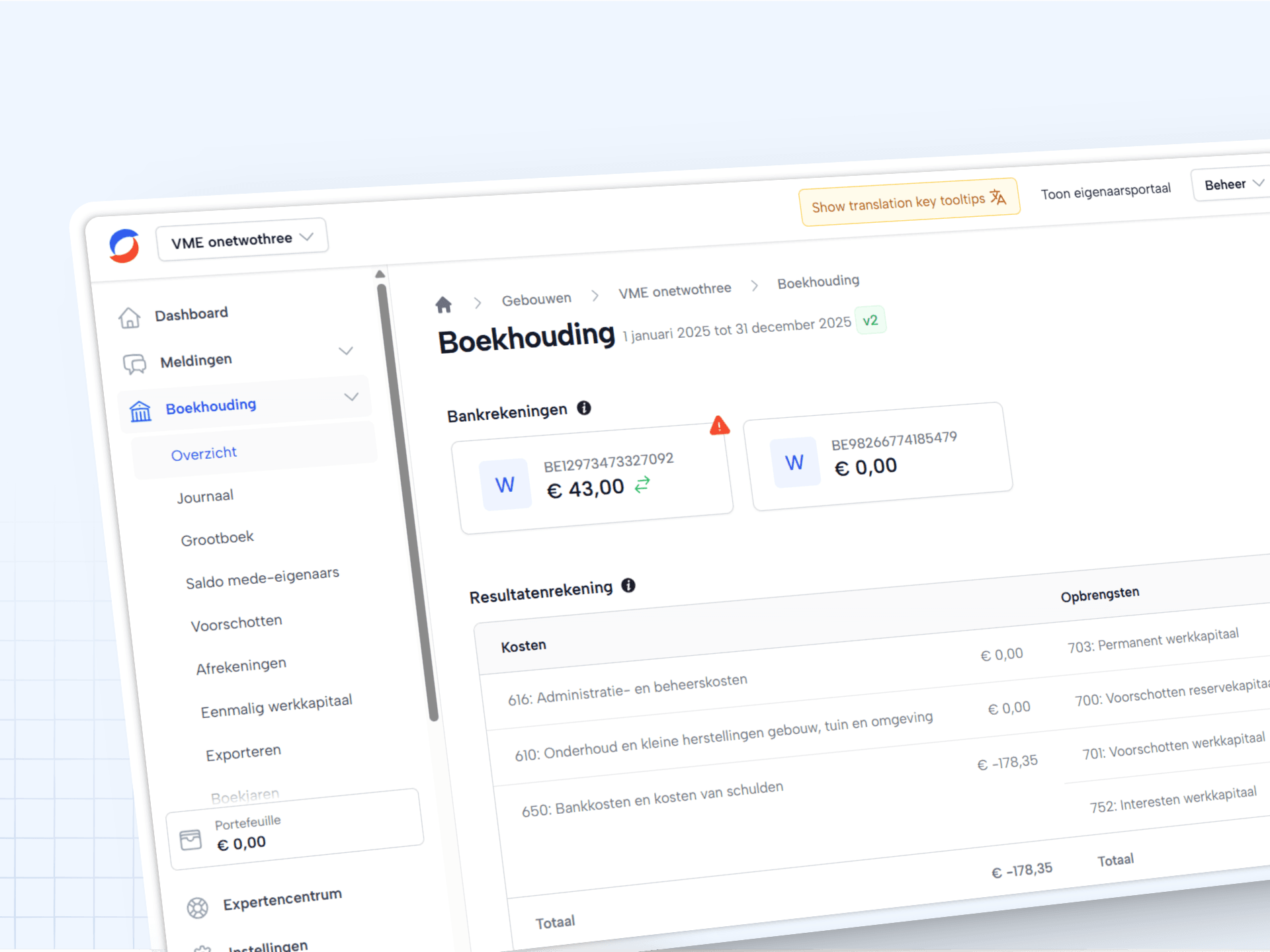Click info icon next to Bankrekeningen
Image resolution: width=1270 pixels, height=952 pixels.
583,408
